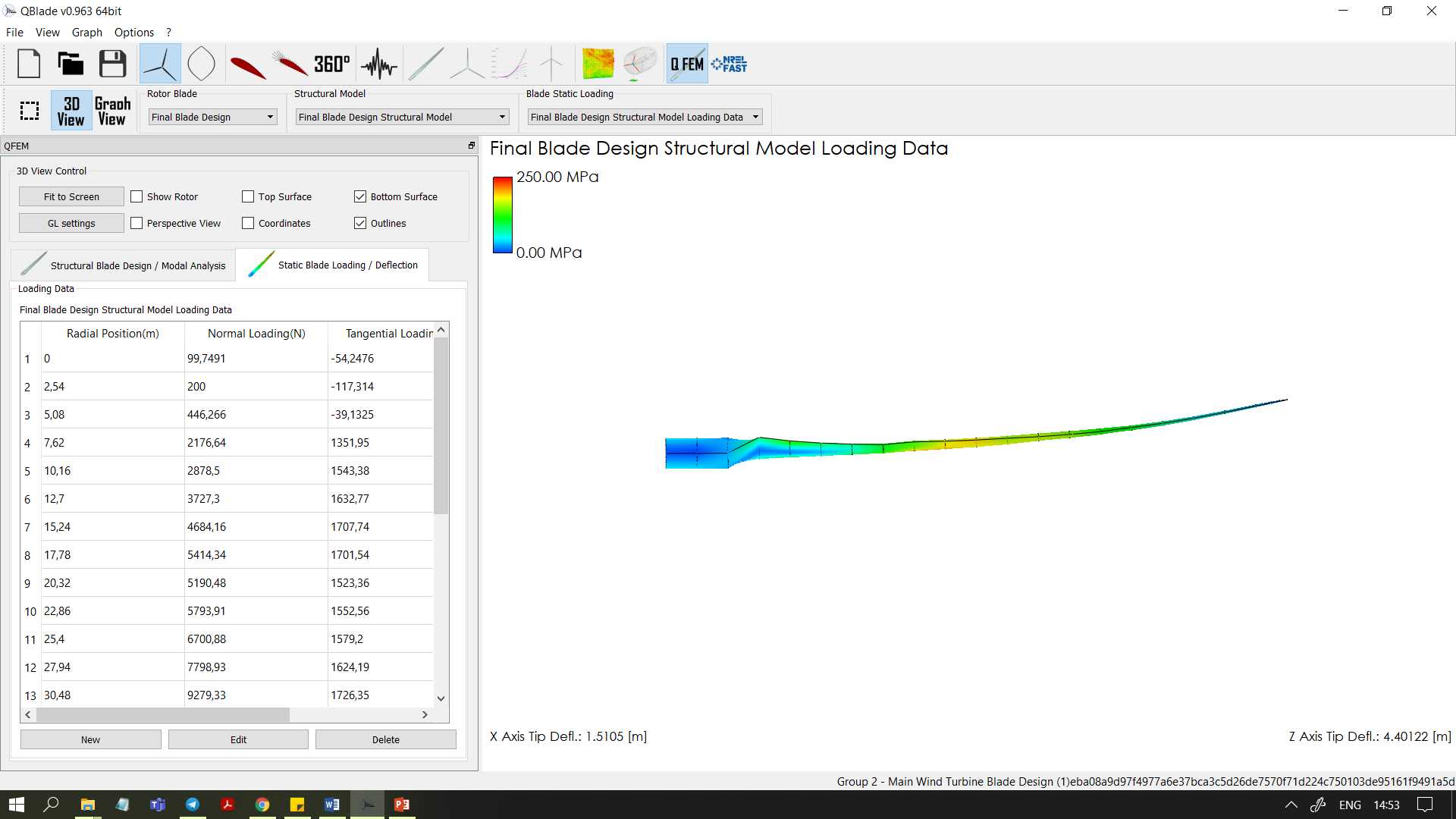
Task: Switch to 3D View
Action: 71,111
